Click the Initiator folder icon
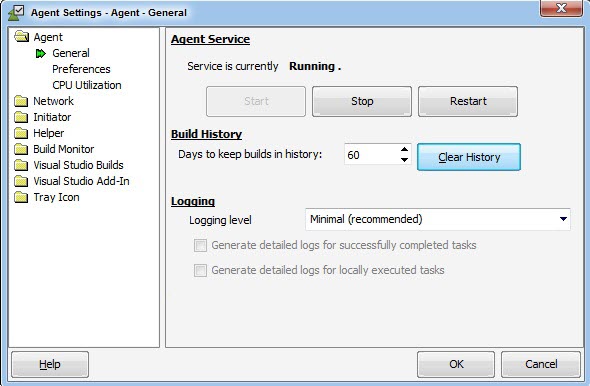The width and height of the screenshot is (590, 386). 21,117
